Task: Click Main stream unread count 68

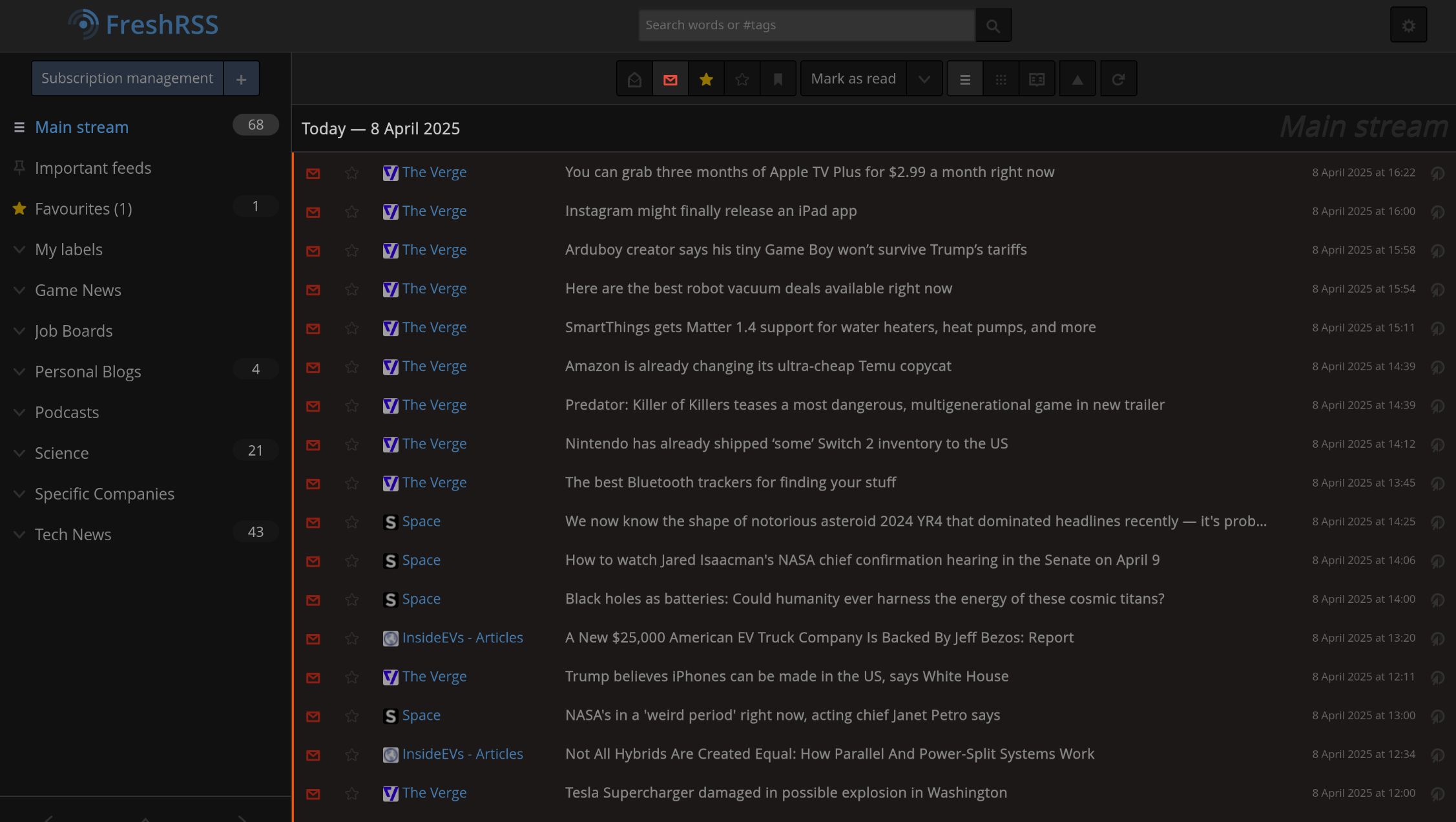Action: 256,125
